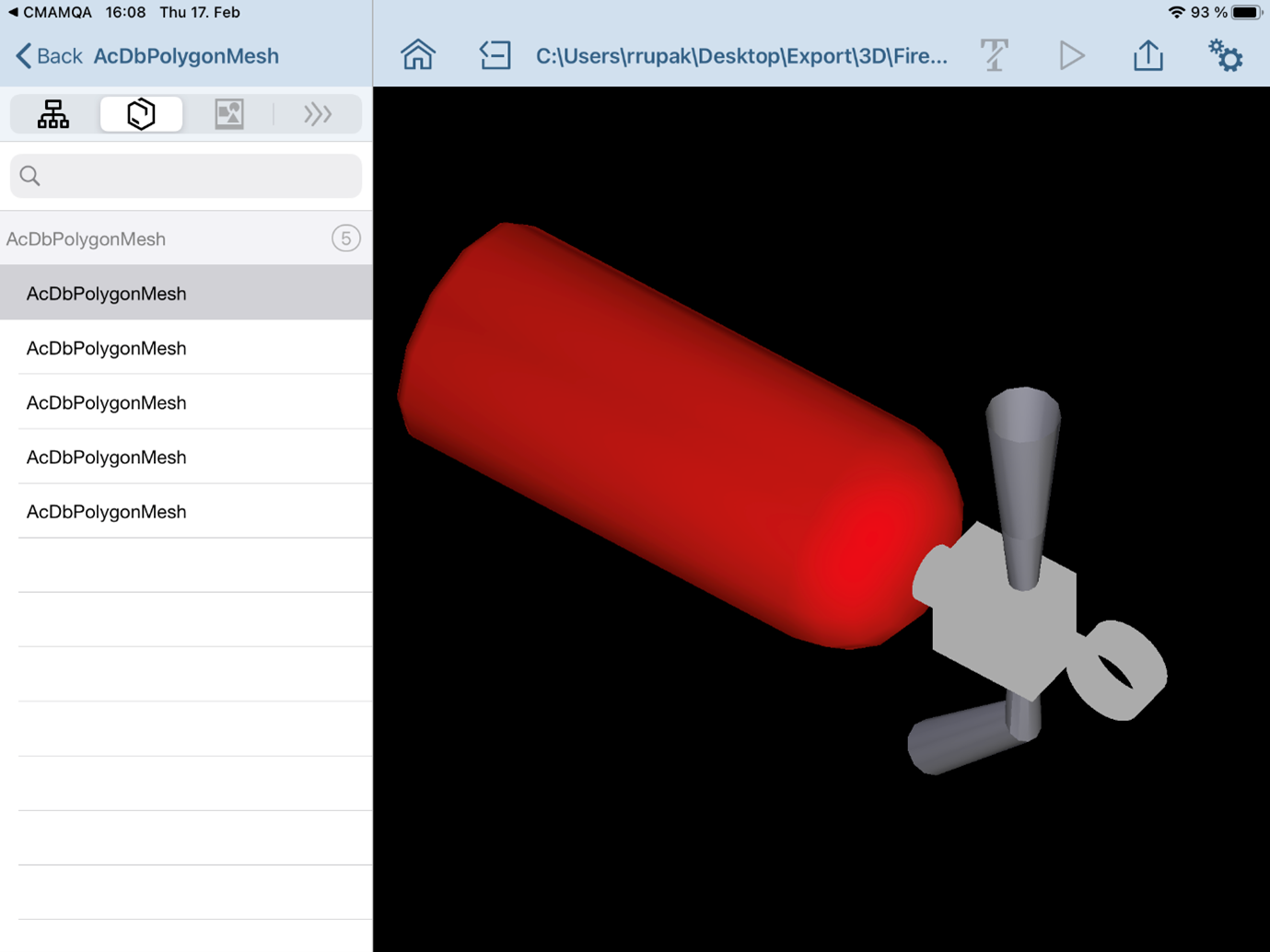Open the Settings gears icon
The height and width of the screenshot is (952, 1270).
pos(1225,55)
